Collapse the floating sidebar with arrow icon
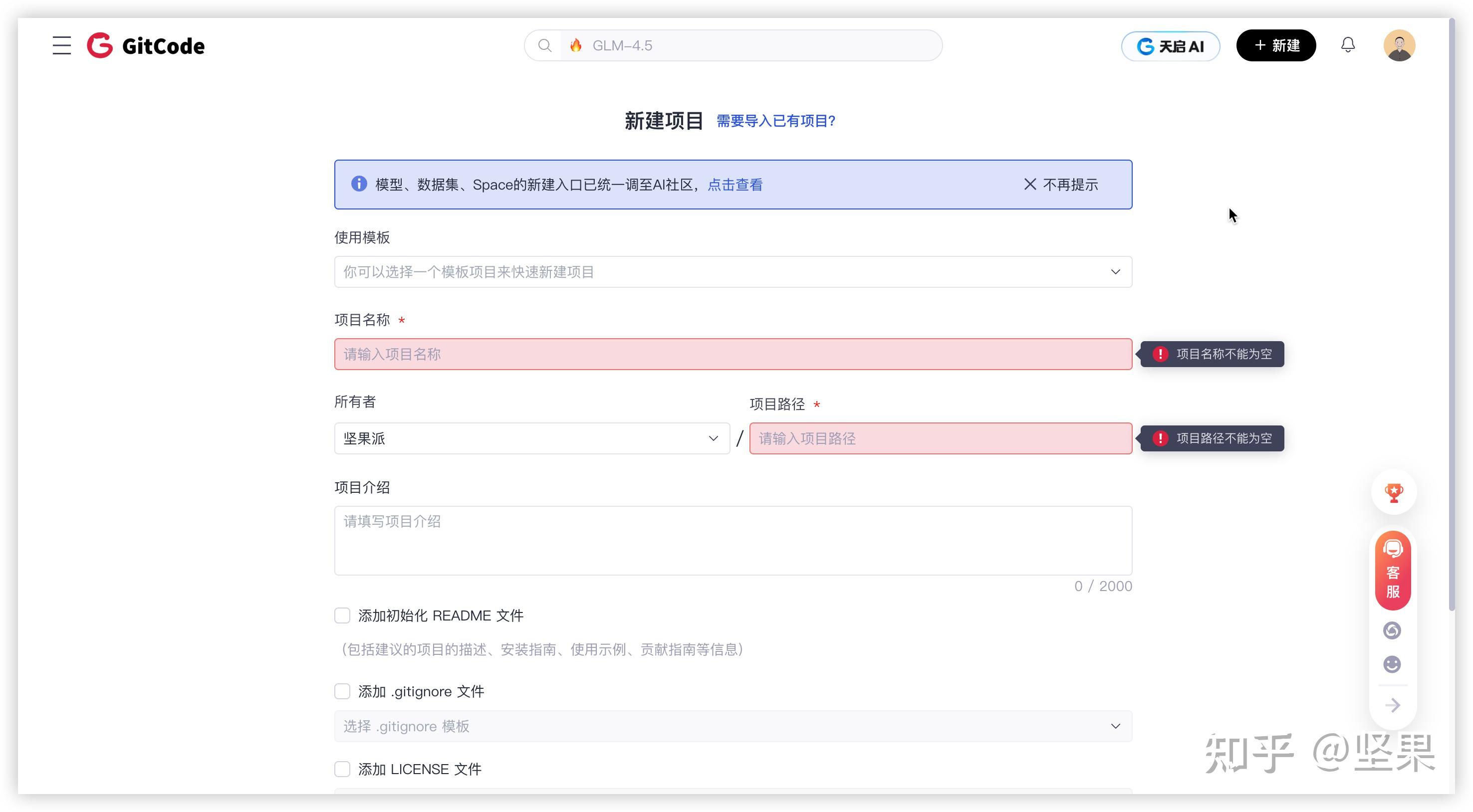The height and width of the screenshot is (812, 1473). point(1394,705)
